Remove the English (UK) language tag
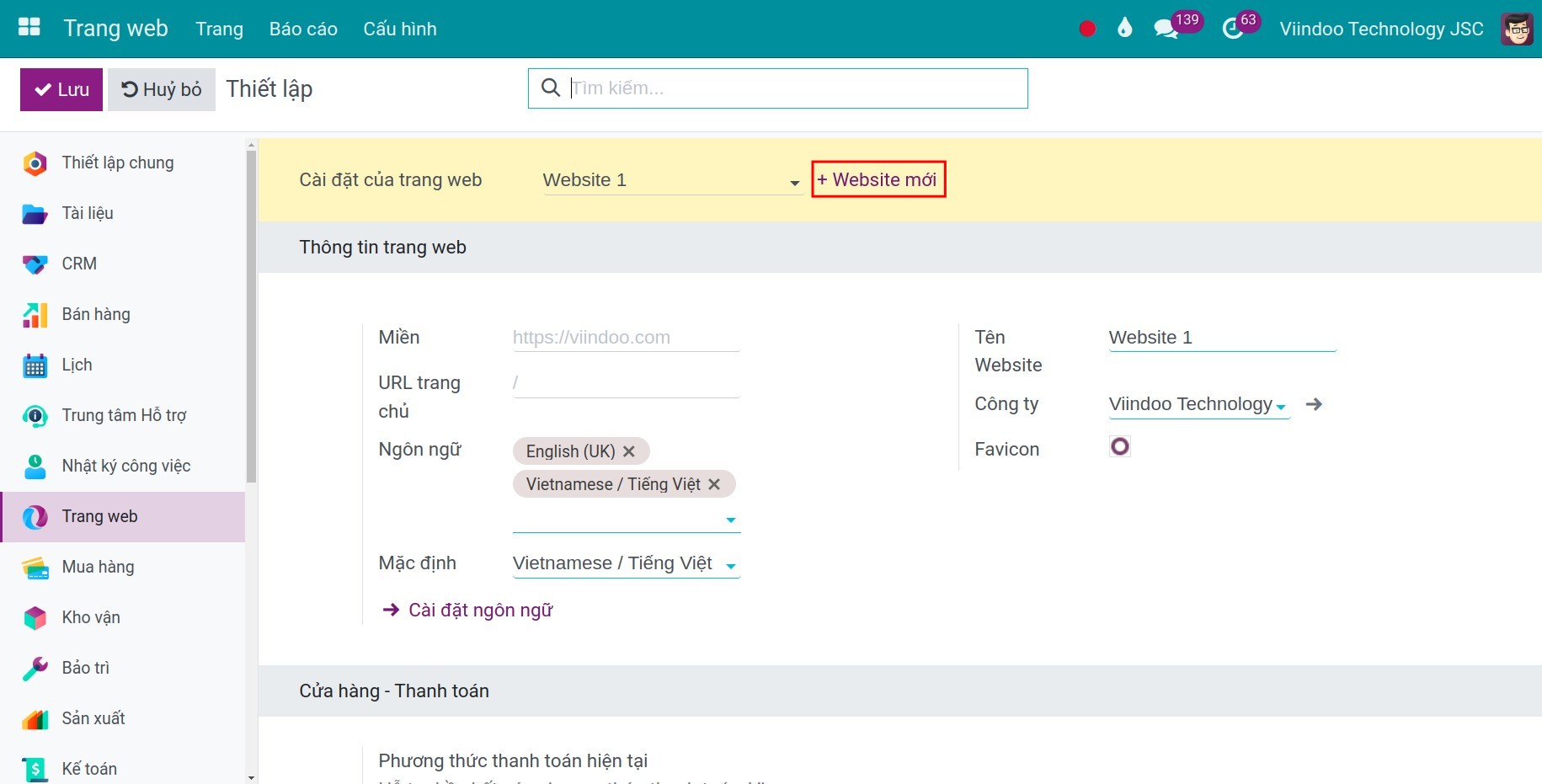The height and width of the screenshot is (784, 1542). click(628, 451)
